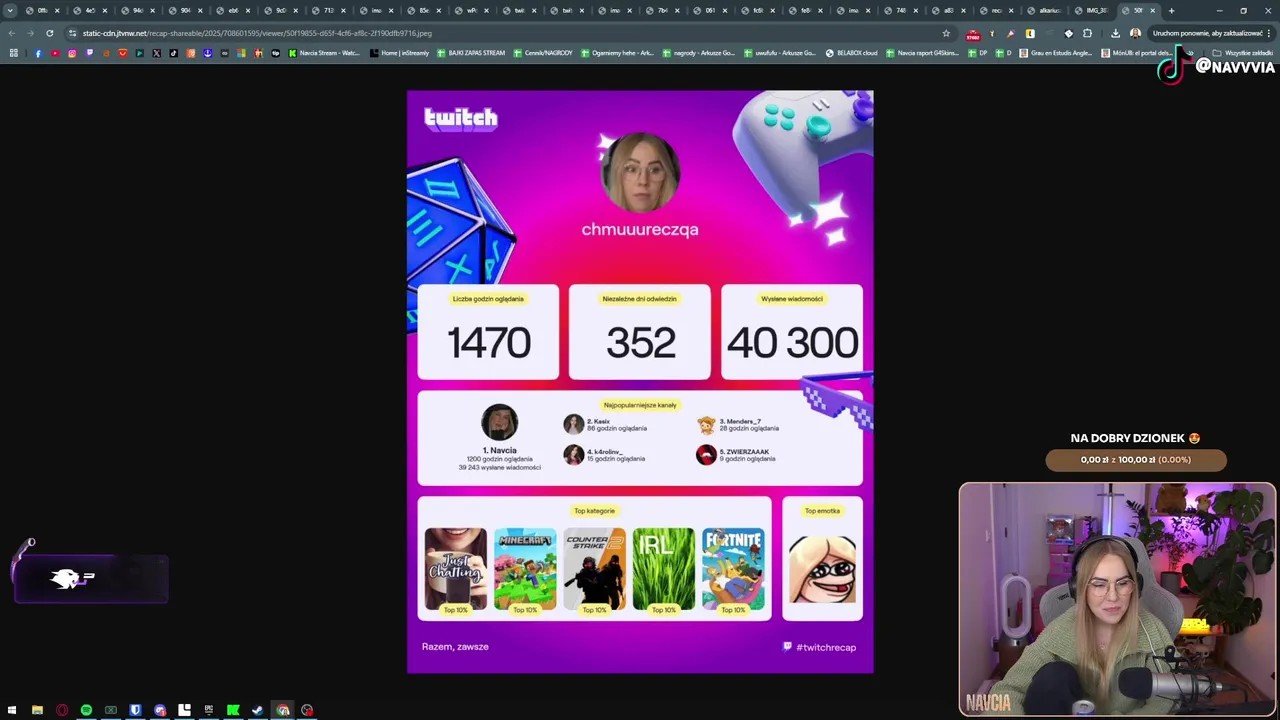Open the downloads icon in toolbar
Screen dimensions: 1280x720
pyautogui.click(x=1115, y=33)
